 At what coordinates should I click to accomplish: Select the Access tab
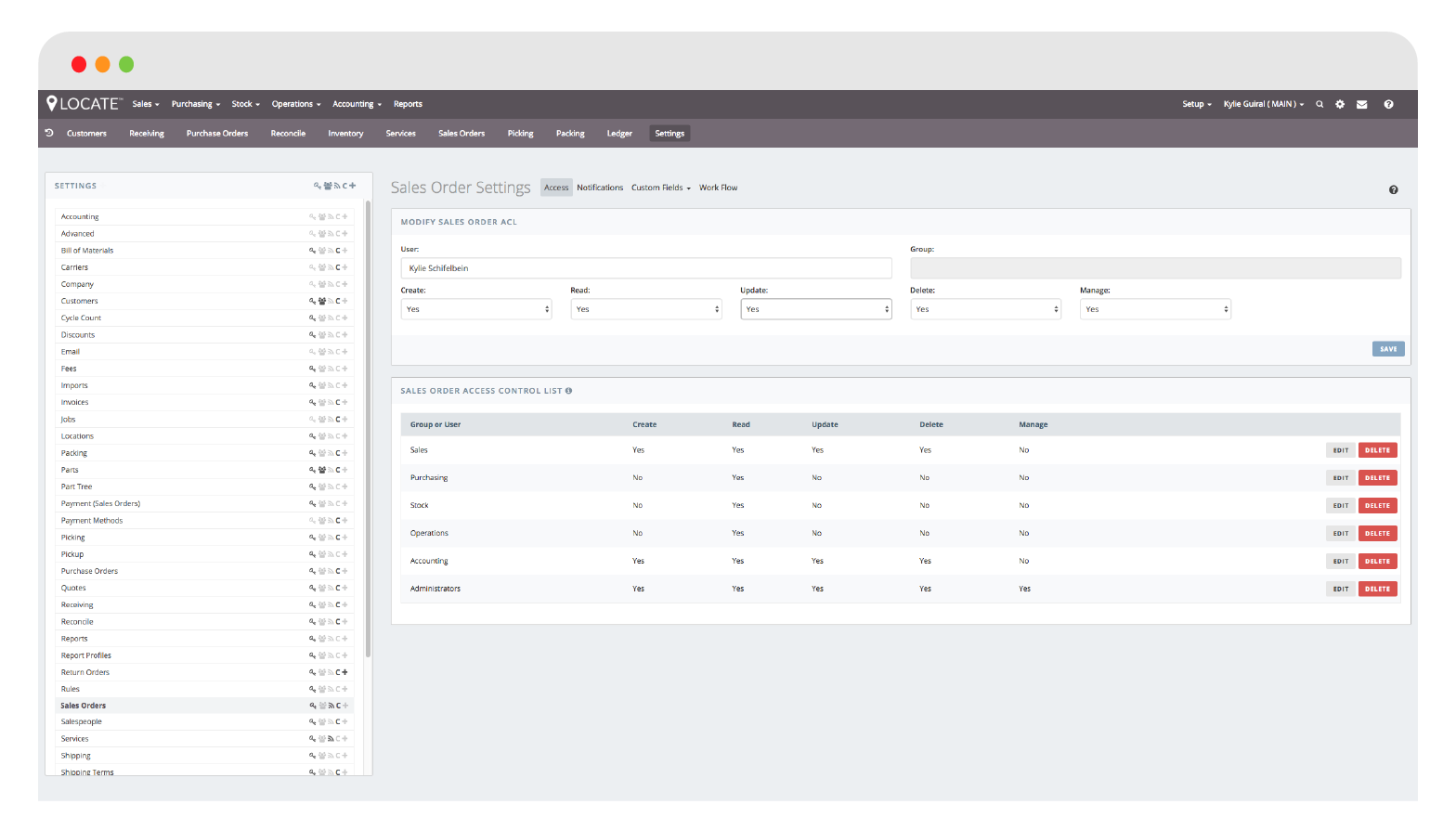coord(556,188)
